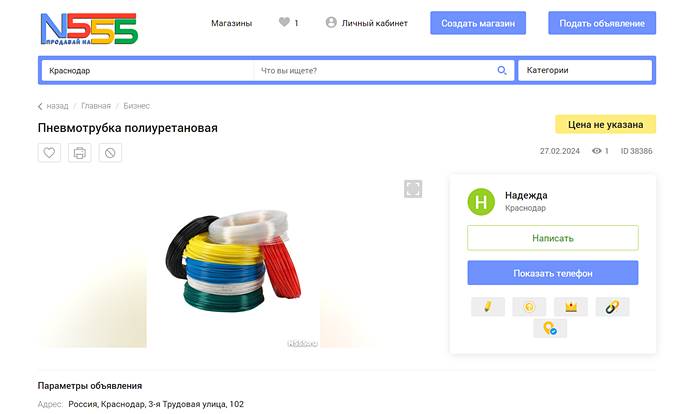Click the yellow up-arrow boost icon

pyautogui.click(x=529, y=307)
